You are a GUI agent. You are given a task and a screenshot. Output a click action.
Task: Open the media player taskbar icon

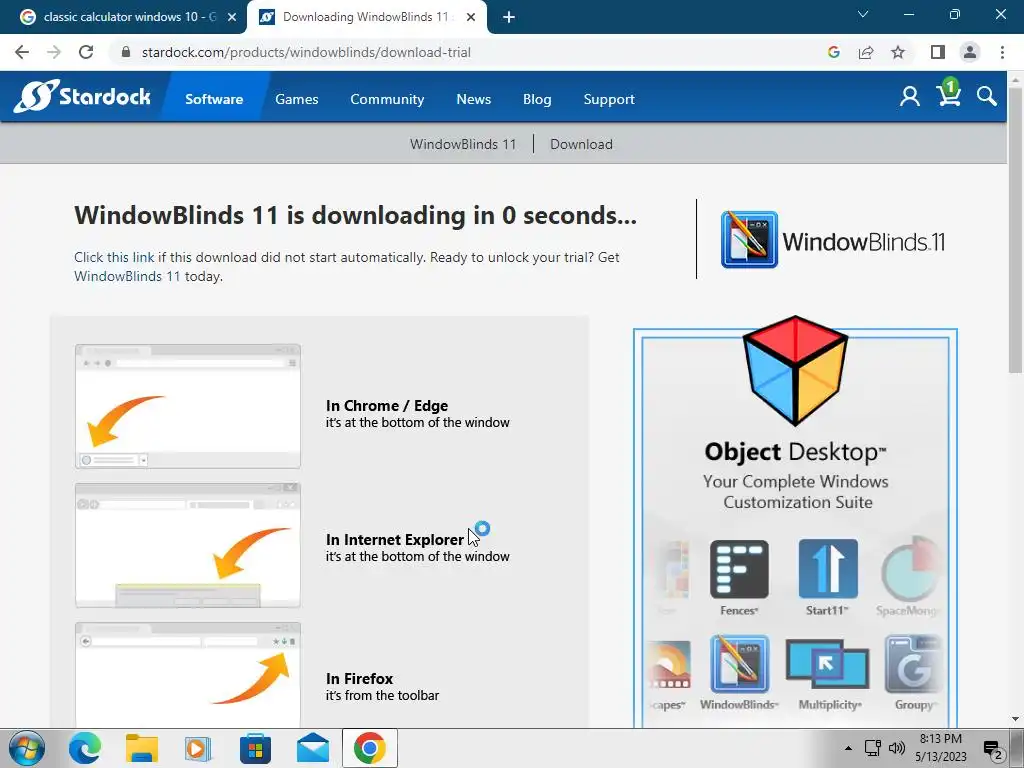[x=198, y=748]
